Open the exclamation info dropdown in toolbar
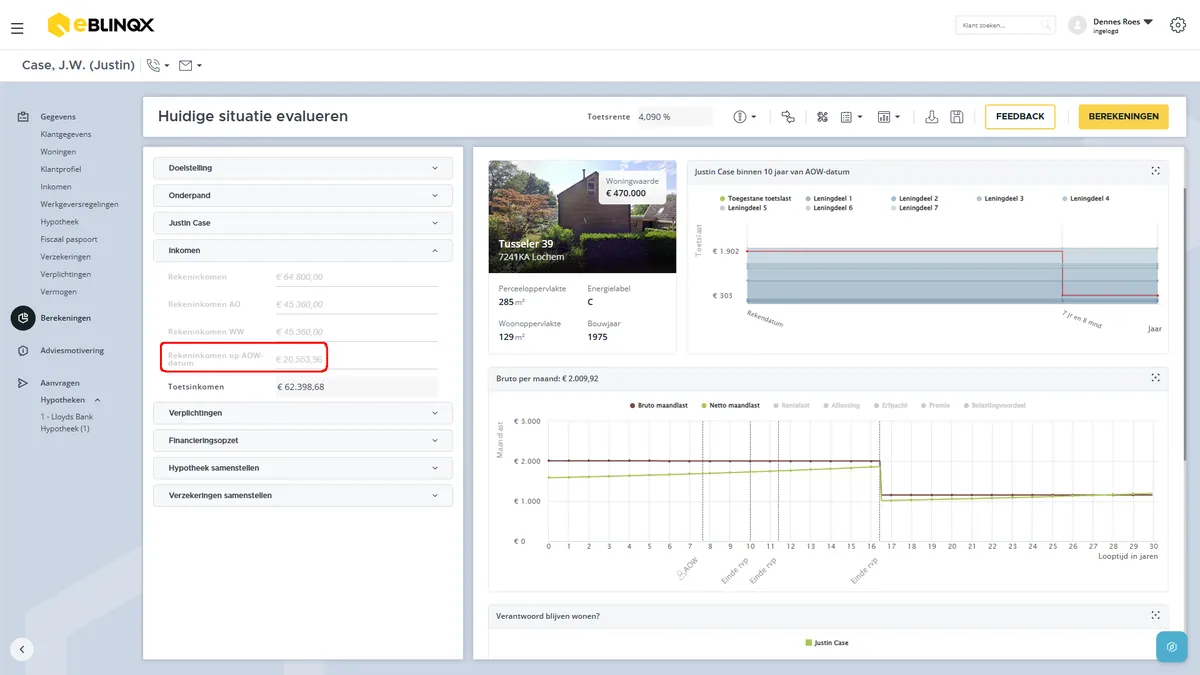This screenshot has height=675, width=1200. pos(745,117)
